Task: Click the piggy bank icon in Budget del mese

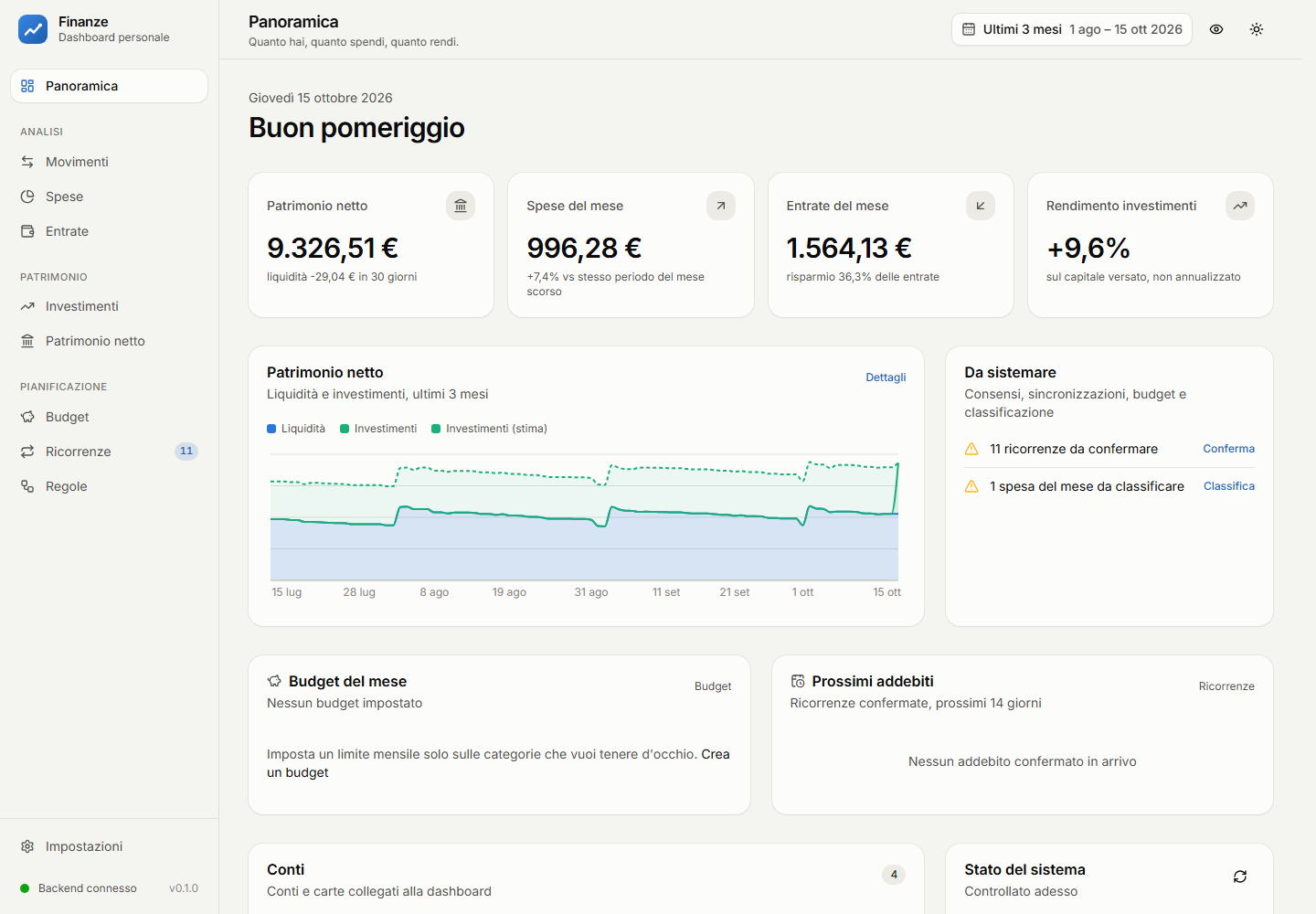Action: 274,681
